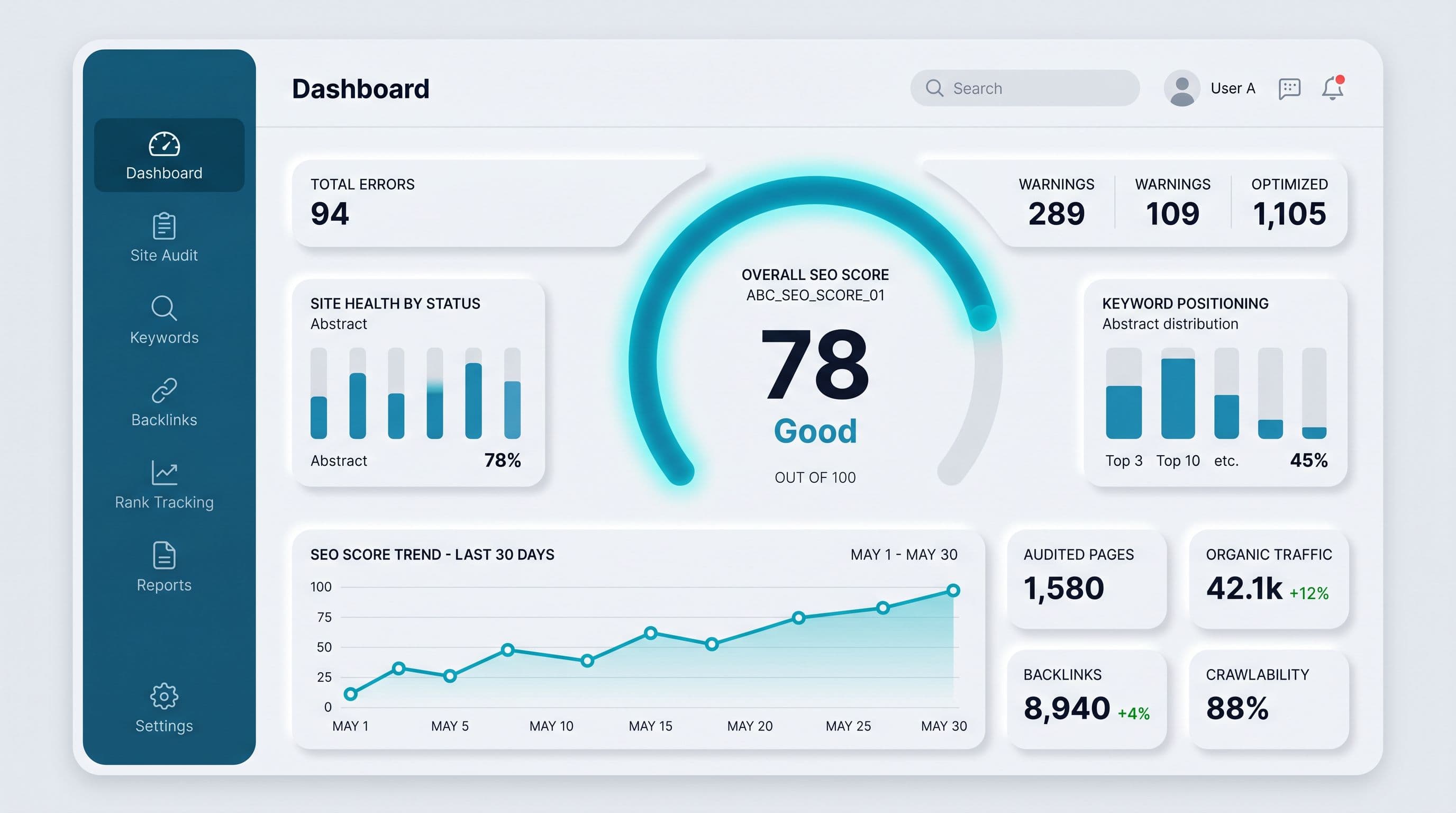Click the MAY 1 - MAY 30 date range
The width and height of the screenshot is (1456, 813).
(x=904, y=555)
